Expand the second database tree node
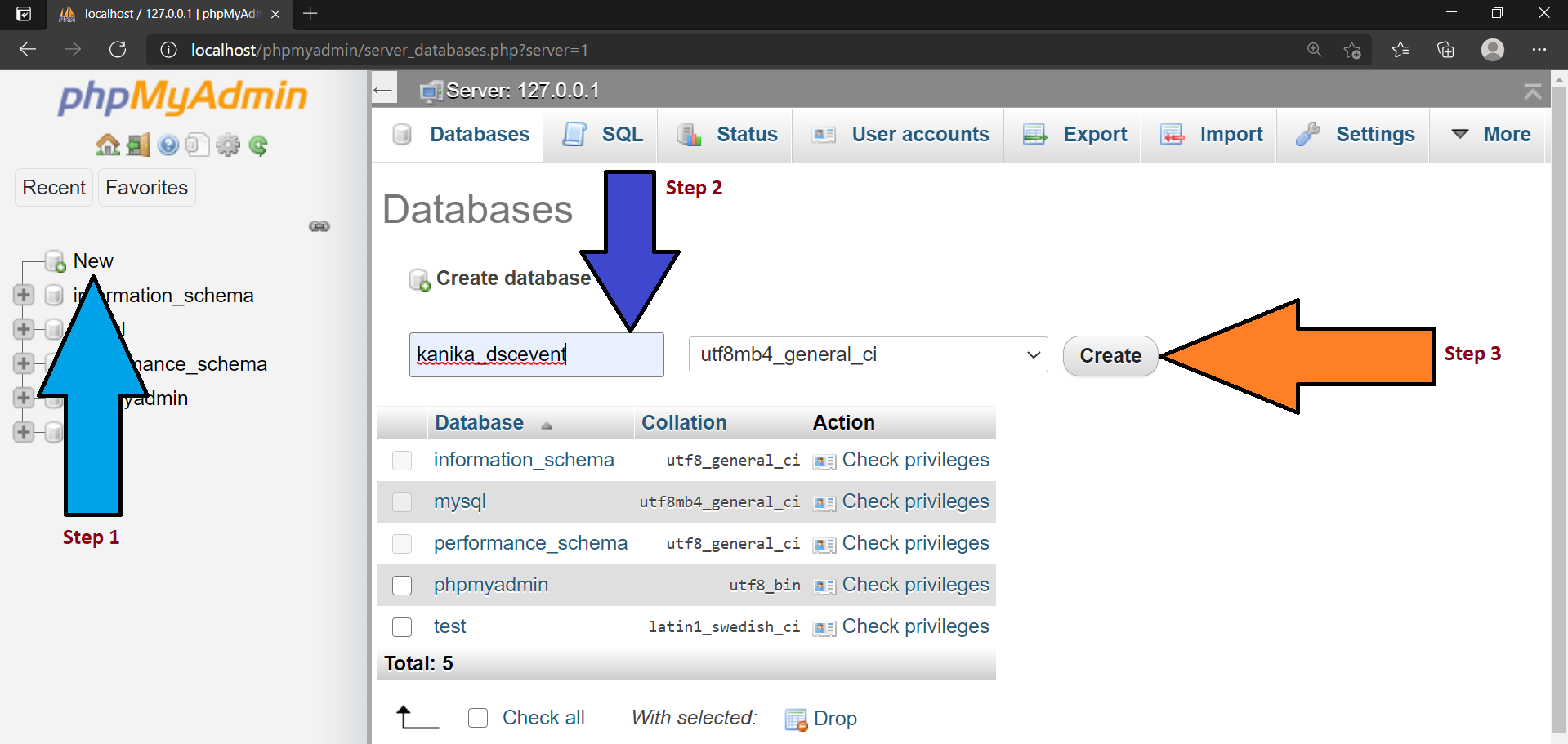This screenshot has width=1568, height=744. 24,329
